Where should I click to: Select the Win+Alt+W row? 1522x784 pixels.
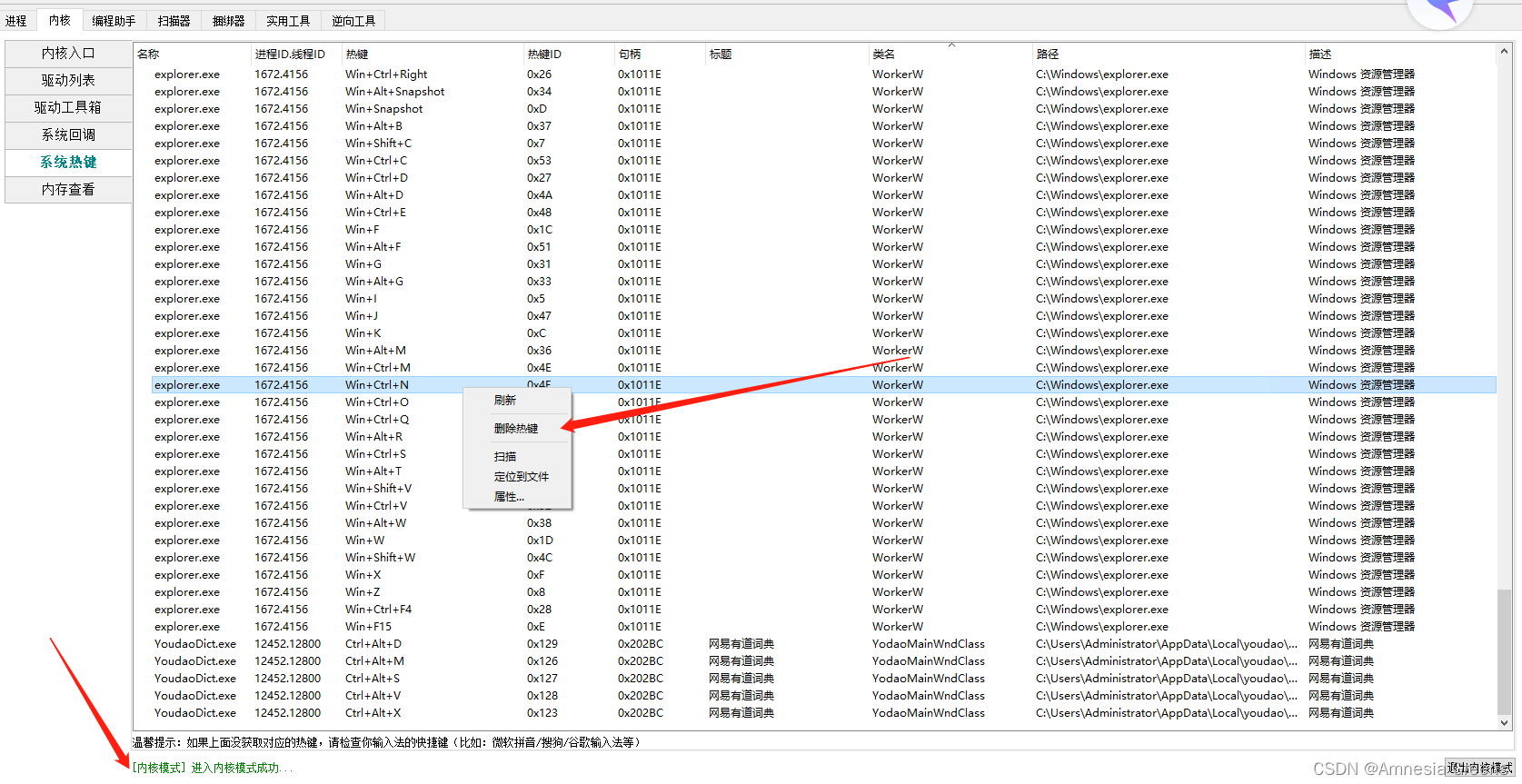[823, 523]
